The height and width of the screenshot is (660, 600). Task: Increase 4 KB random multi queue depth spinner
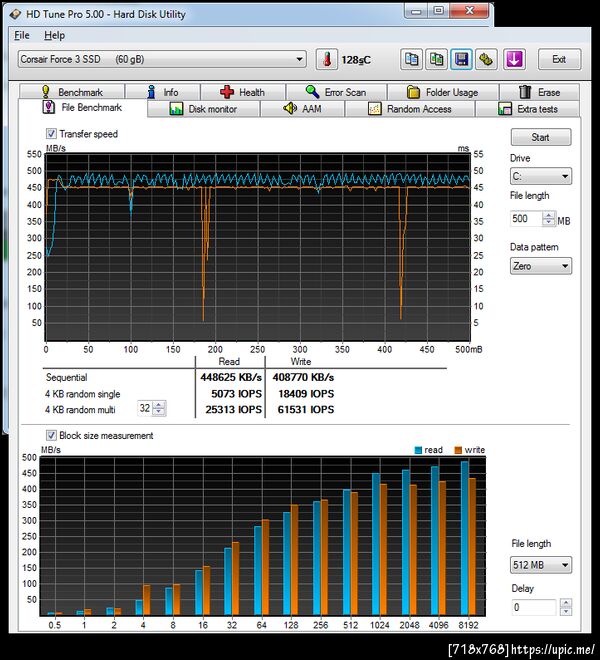159,405
